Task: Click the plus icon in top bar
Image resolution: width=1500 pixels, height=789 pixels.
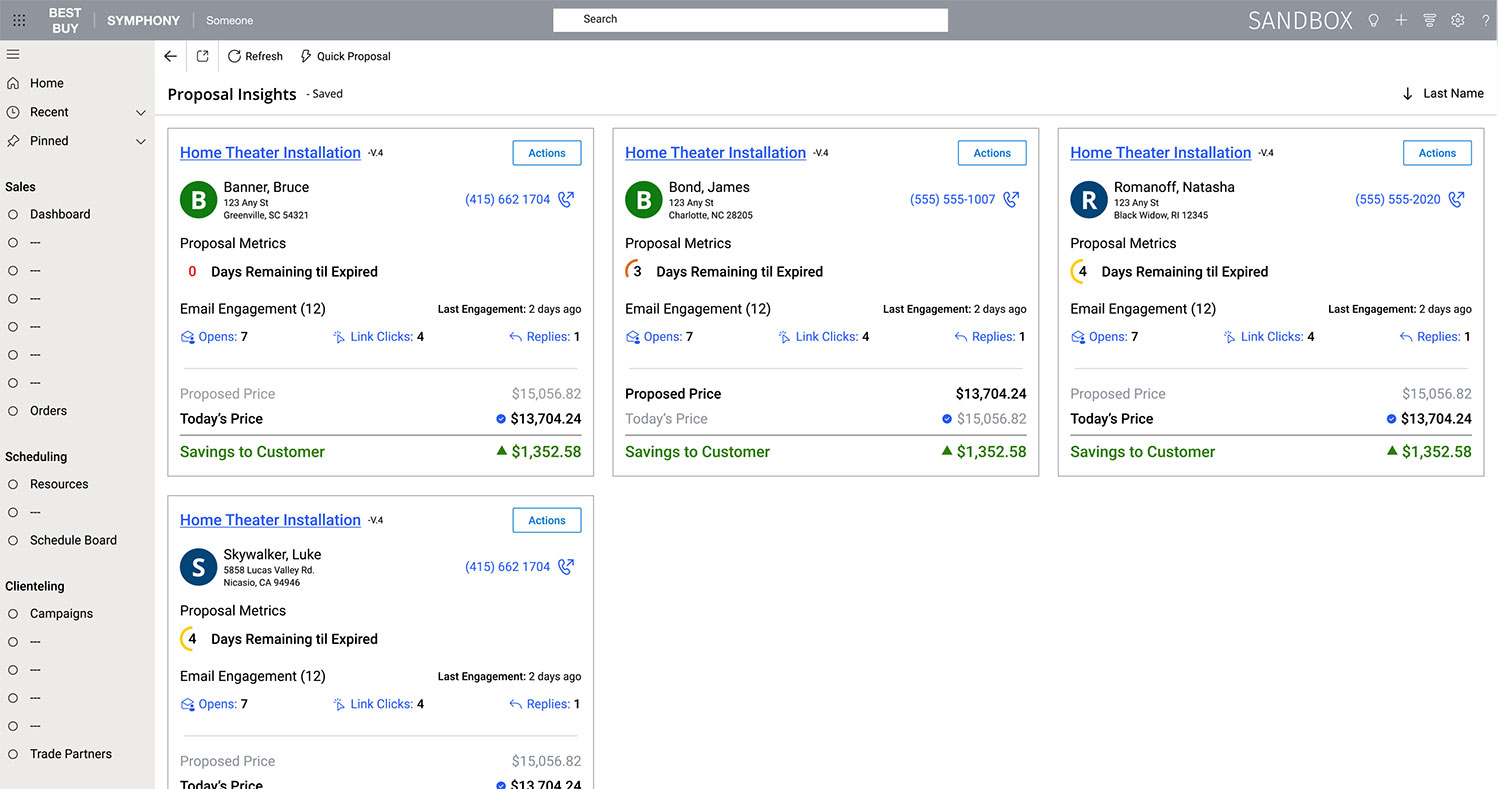Action: (1401, 20)
